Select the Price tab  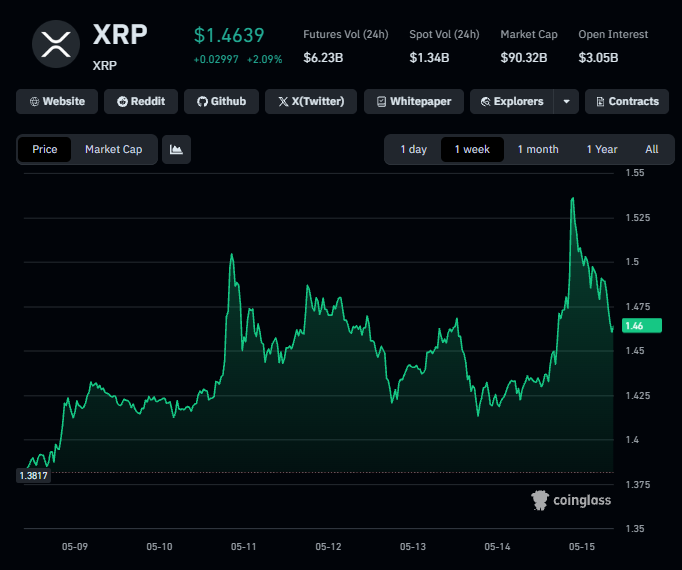click(x=44, y=149)
